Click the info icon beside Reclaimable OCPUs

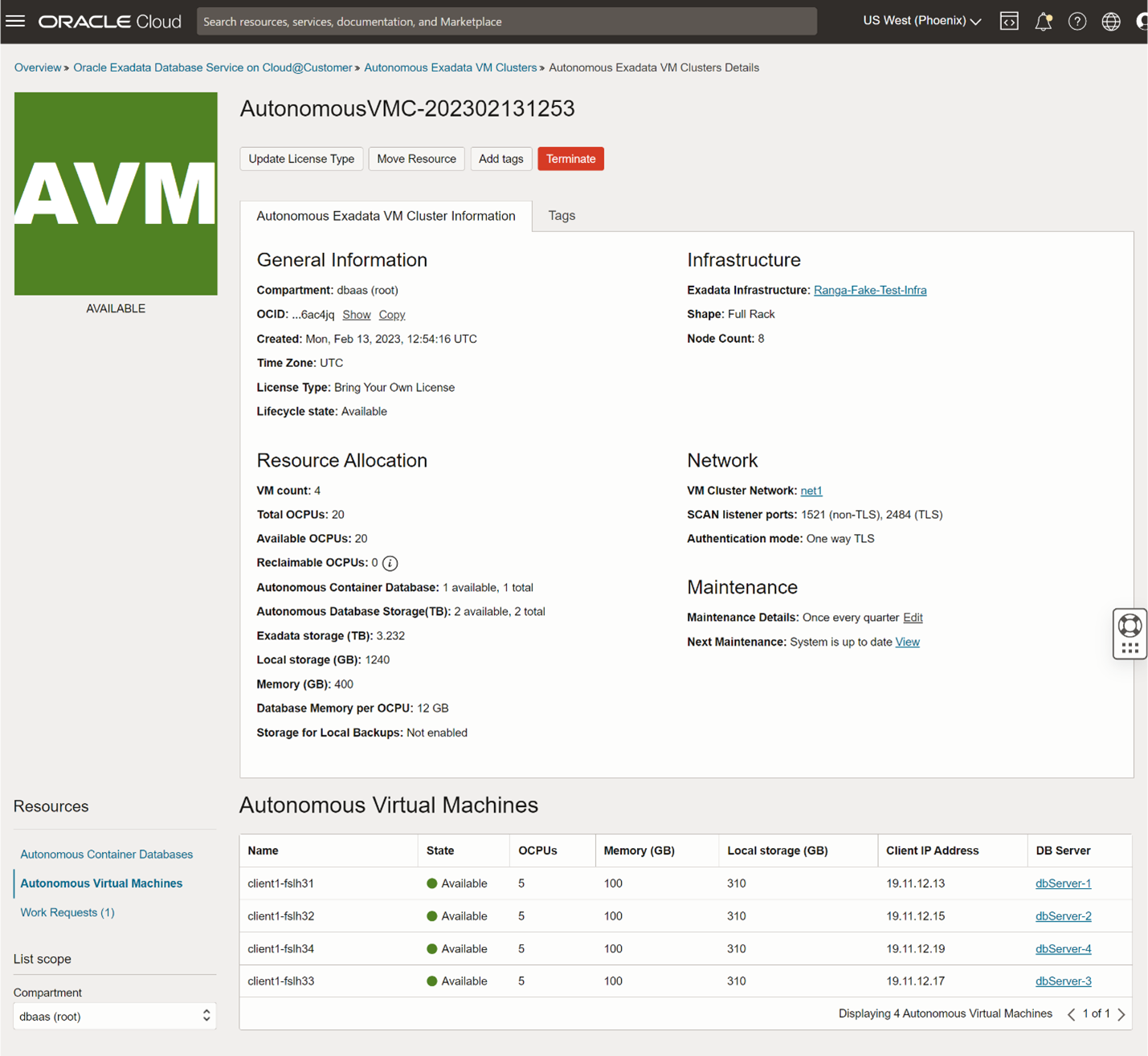[390, 563]
